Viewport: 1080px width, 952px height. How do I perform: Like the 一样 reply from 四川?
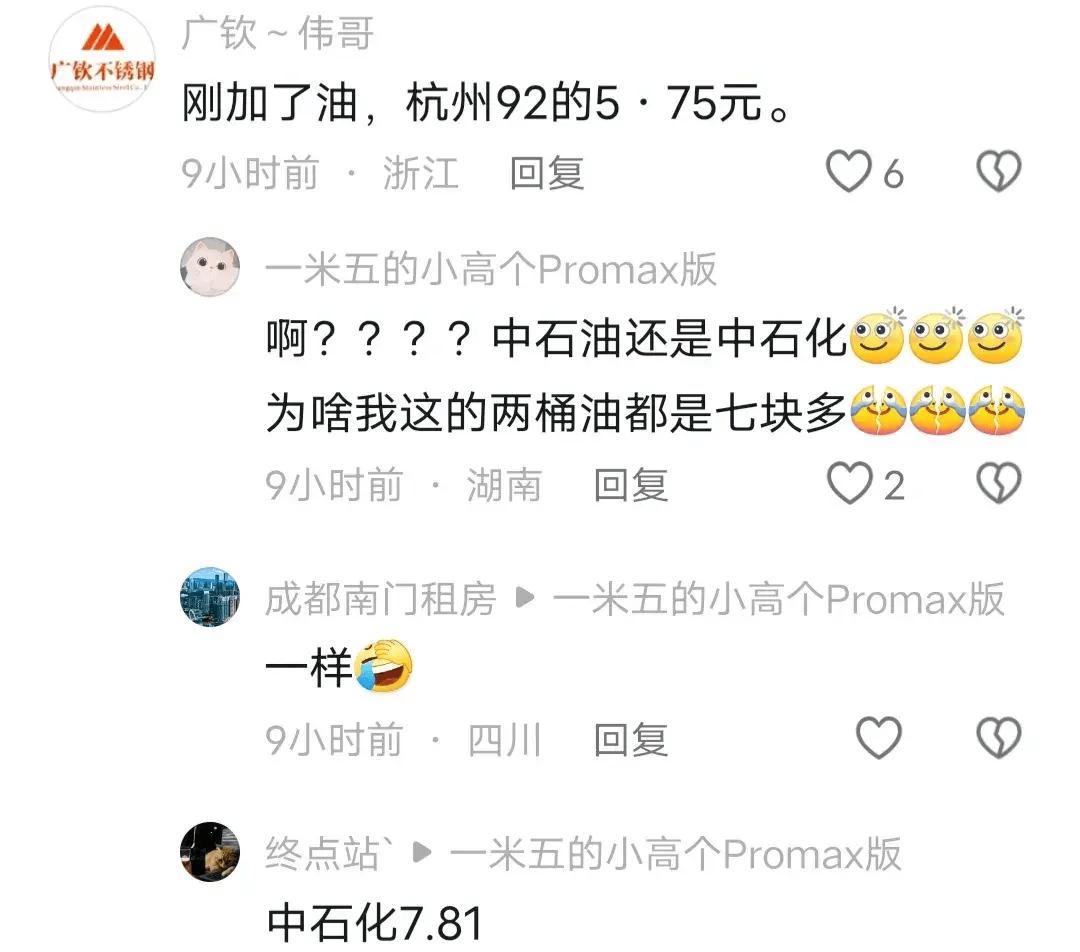click(878, 738)
